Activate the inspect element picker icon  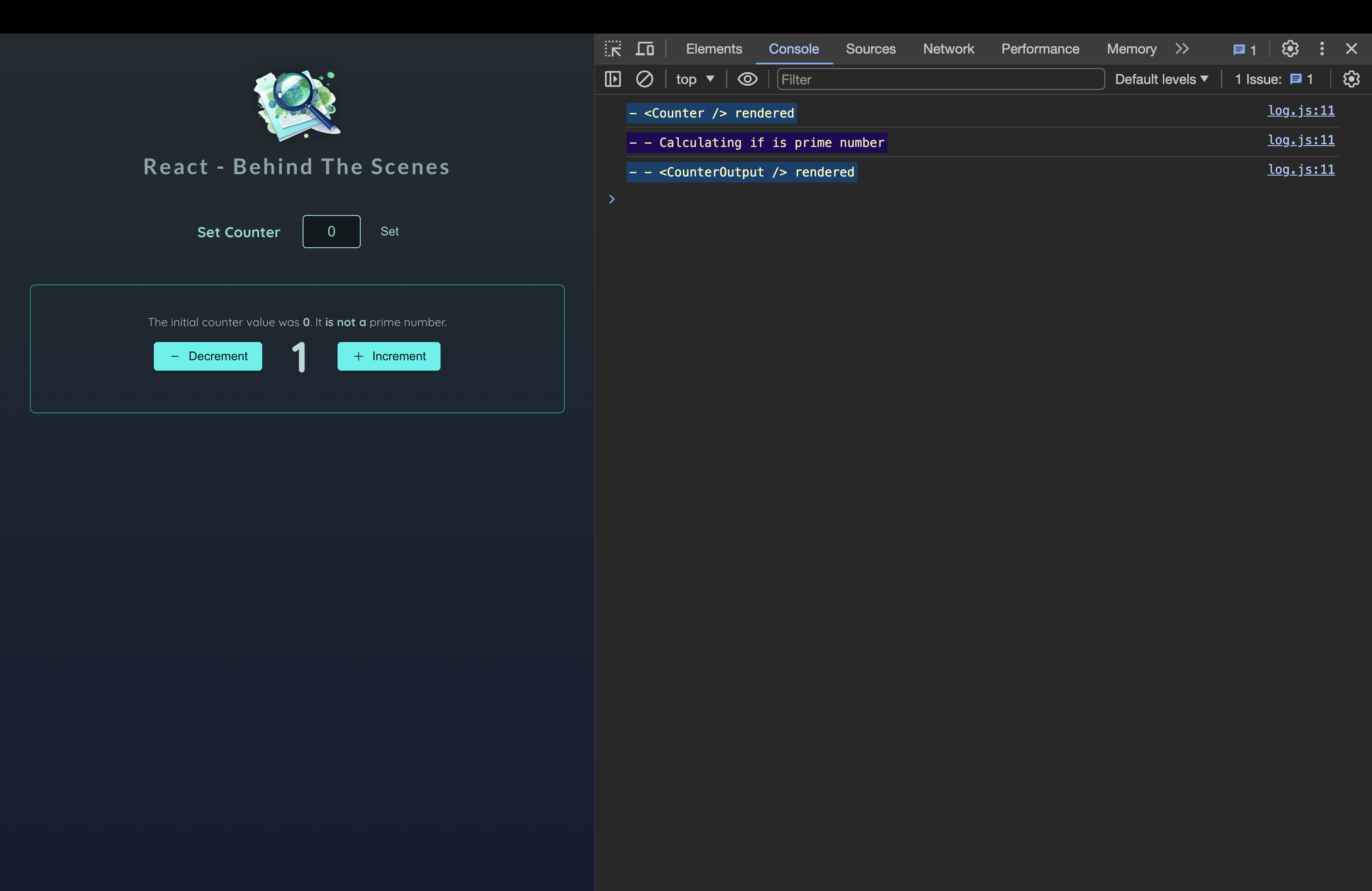613,49
